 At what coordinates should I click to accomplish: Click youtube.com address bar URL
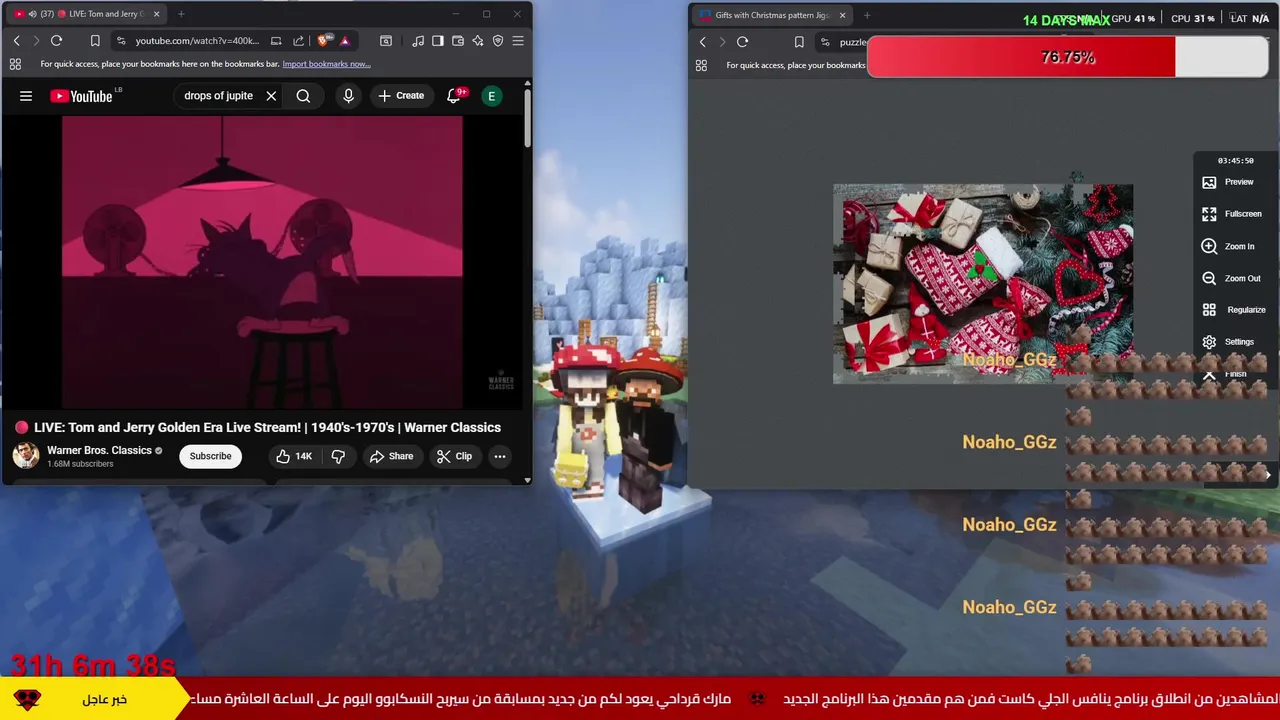(197, 41)
